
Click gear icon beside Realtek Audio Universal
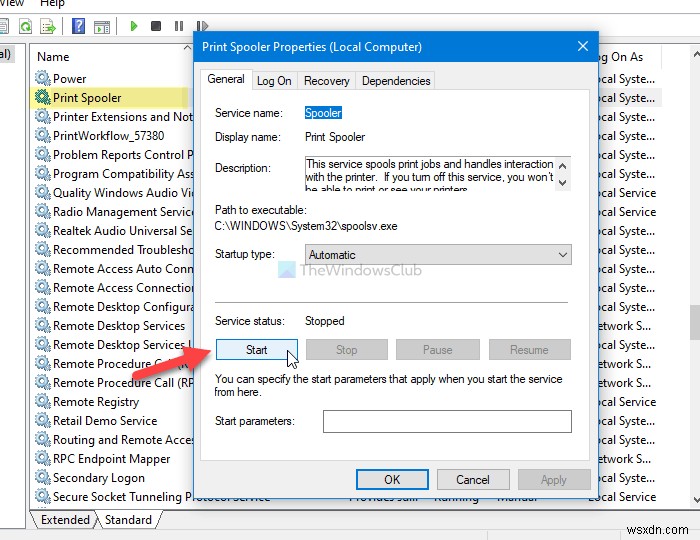pyautogui.click(x=43, y=230)
